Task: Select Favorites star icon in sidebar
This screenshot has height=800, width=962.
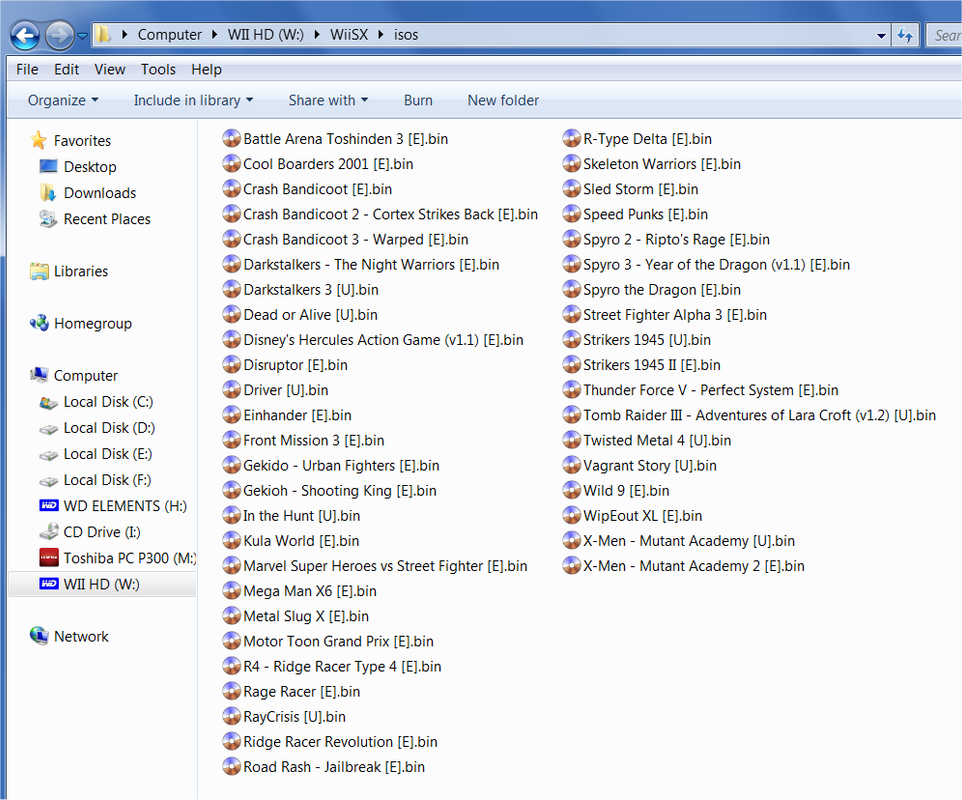Action: pyautogui.click(x=38, y=140)
